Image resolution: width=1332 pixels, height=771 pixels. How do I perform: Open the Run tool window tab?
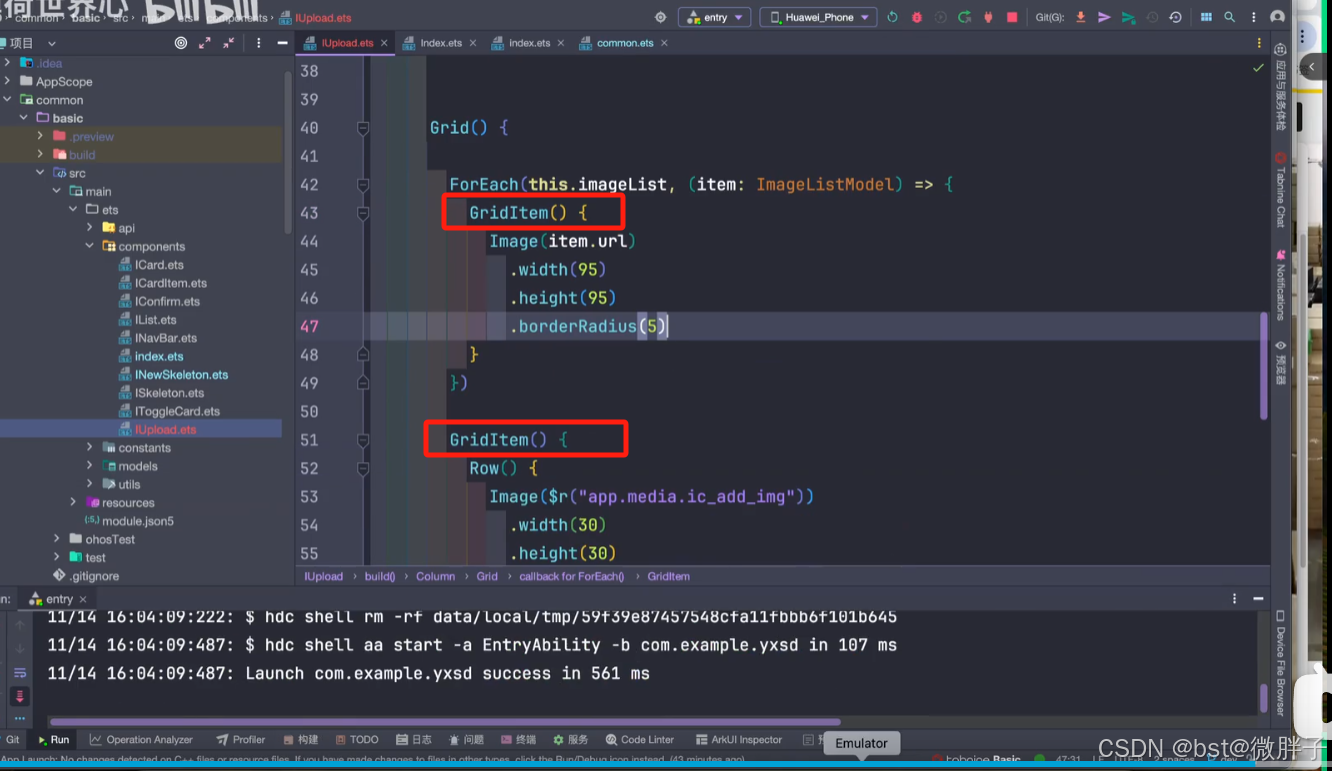[x=53, y=740]
